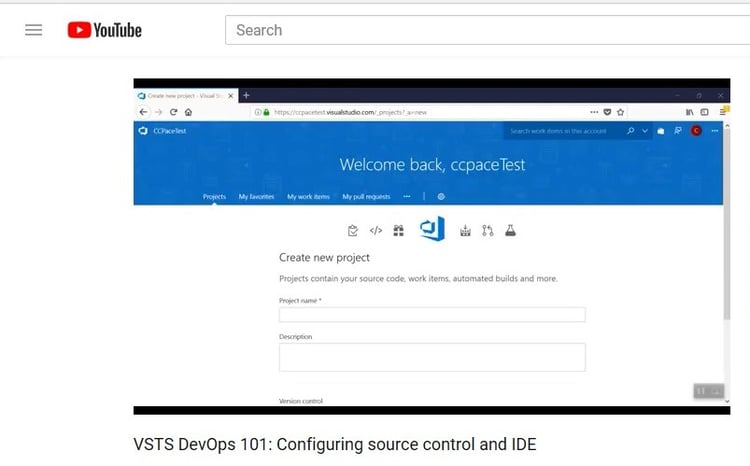Click the work item search magnifier icon
Image resolution: width=750 pixels, height=466 pixels.
click(630, 131)
